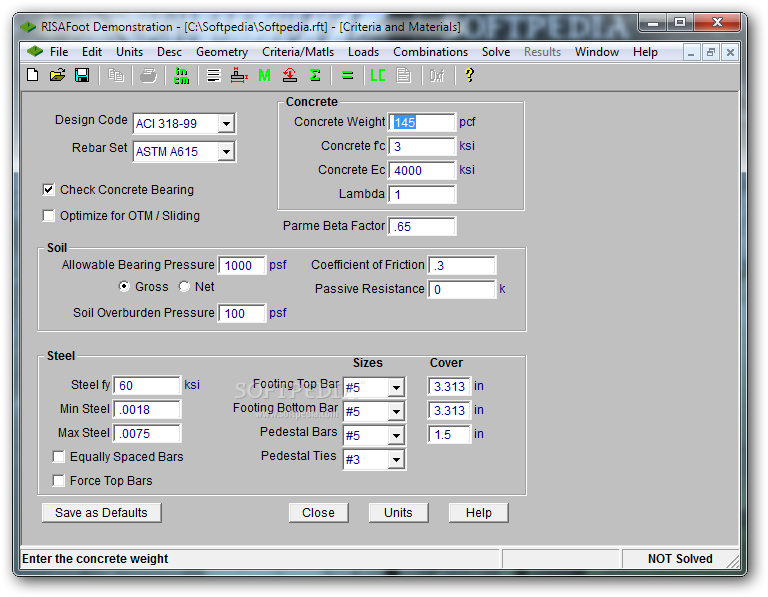
Task: Expand the Rebar Set dropdown
Action: [226, 152]
